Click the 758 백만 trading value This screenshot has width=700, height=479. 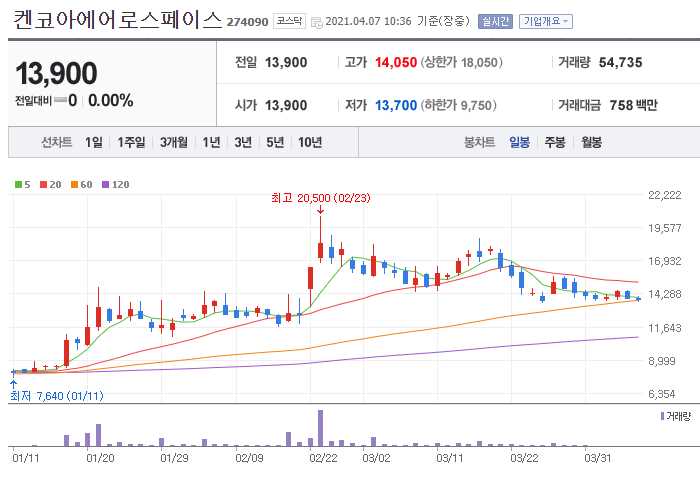click(633, 105)
